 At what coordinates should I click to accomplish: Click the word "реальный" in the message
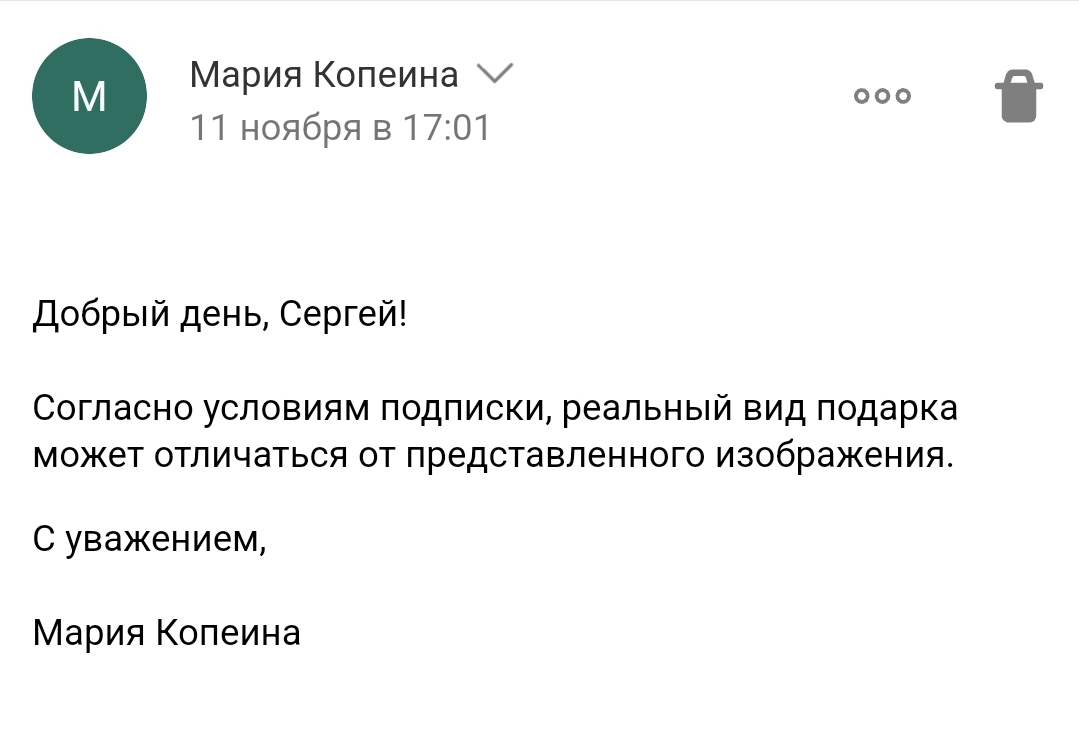644,410
